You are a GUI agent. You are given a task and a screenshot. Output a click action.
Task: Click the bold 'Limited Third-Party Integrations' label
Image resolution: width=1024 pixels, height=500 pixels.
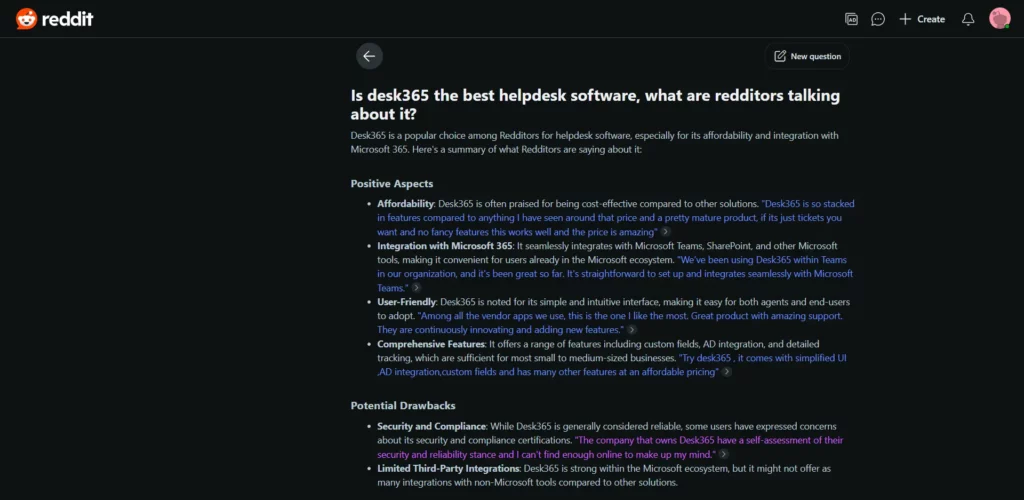(x=448, y=469)
